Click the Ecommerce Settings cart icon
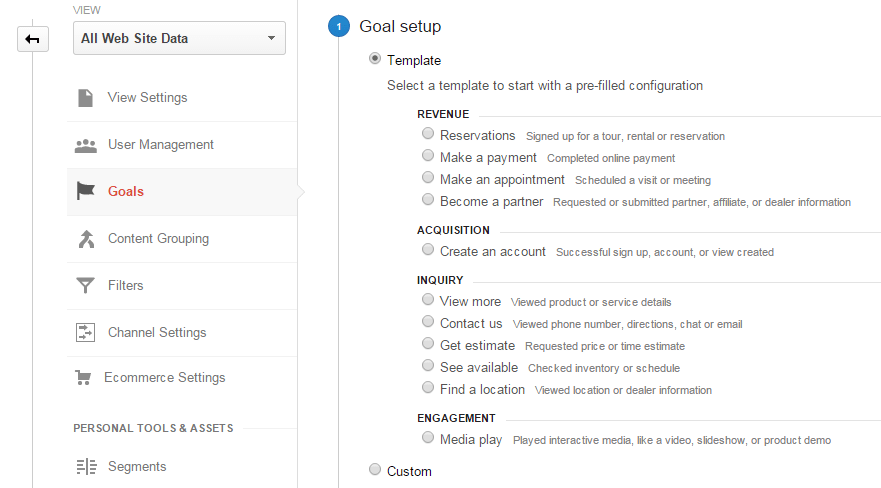Image resolution: width=881 pixels, height=488 pixels. [83, 377]
